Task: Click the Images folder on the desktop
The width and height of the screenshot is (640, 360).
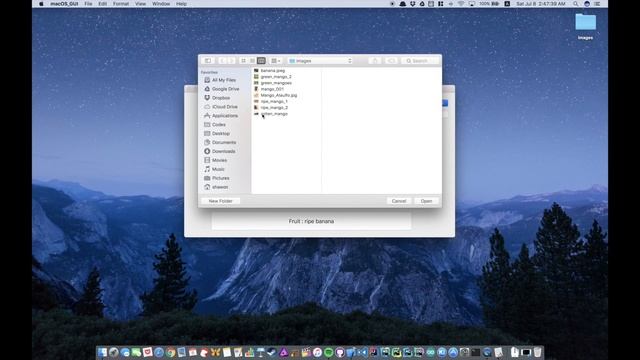Action: (585, 27)
